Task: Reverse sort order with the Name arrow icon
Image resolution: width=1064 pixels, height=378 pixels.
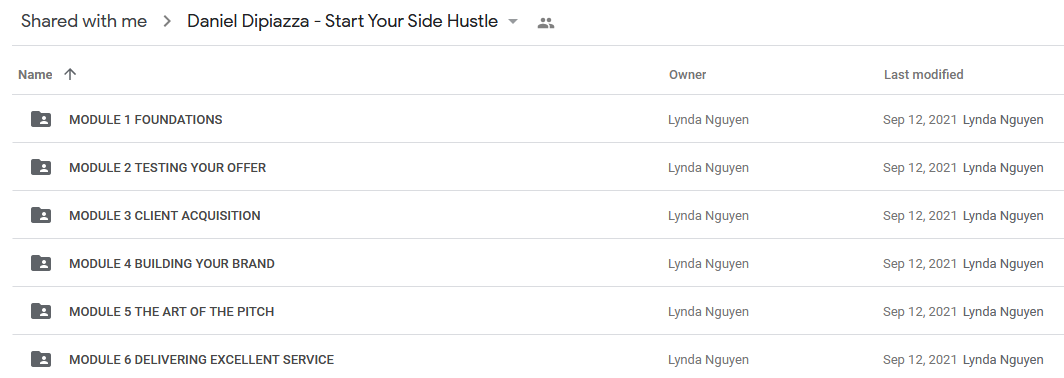Action: point(70,75)
